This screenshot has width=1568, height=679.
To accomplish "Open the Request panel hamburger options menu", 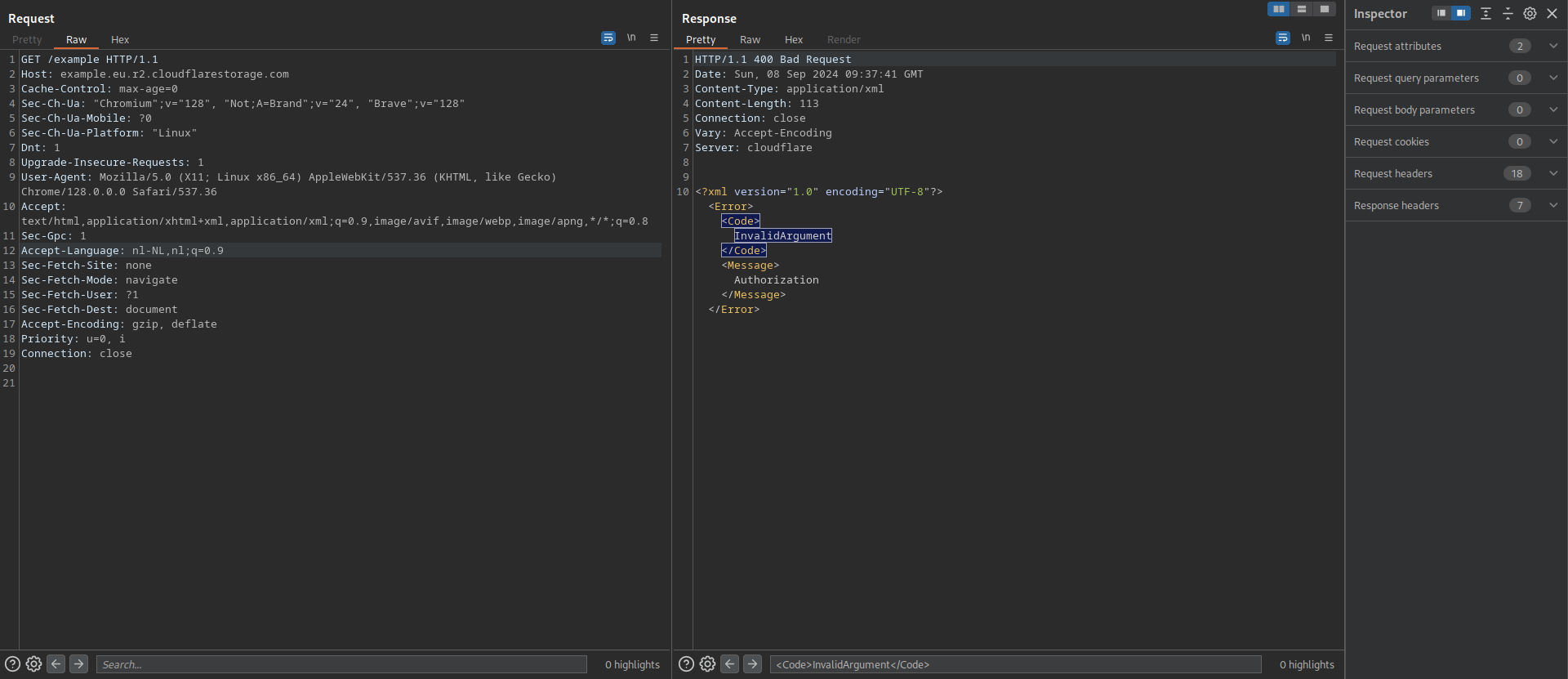I will 654,38.
